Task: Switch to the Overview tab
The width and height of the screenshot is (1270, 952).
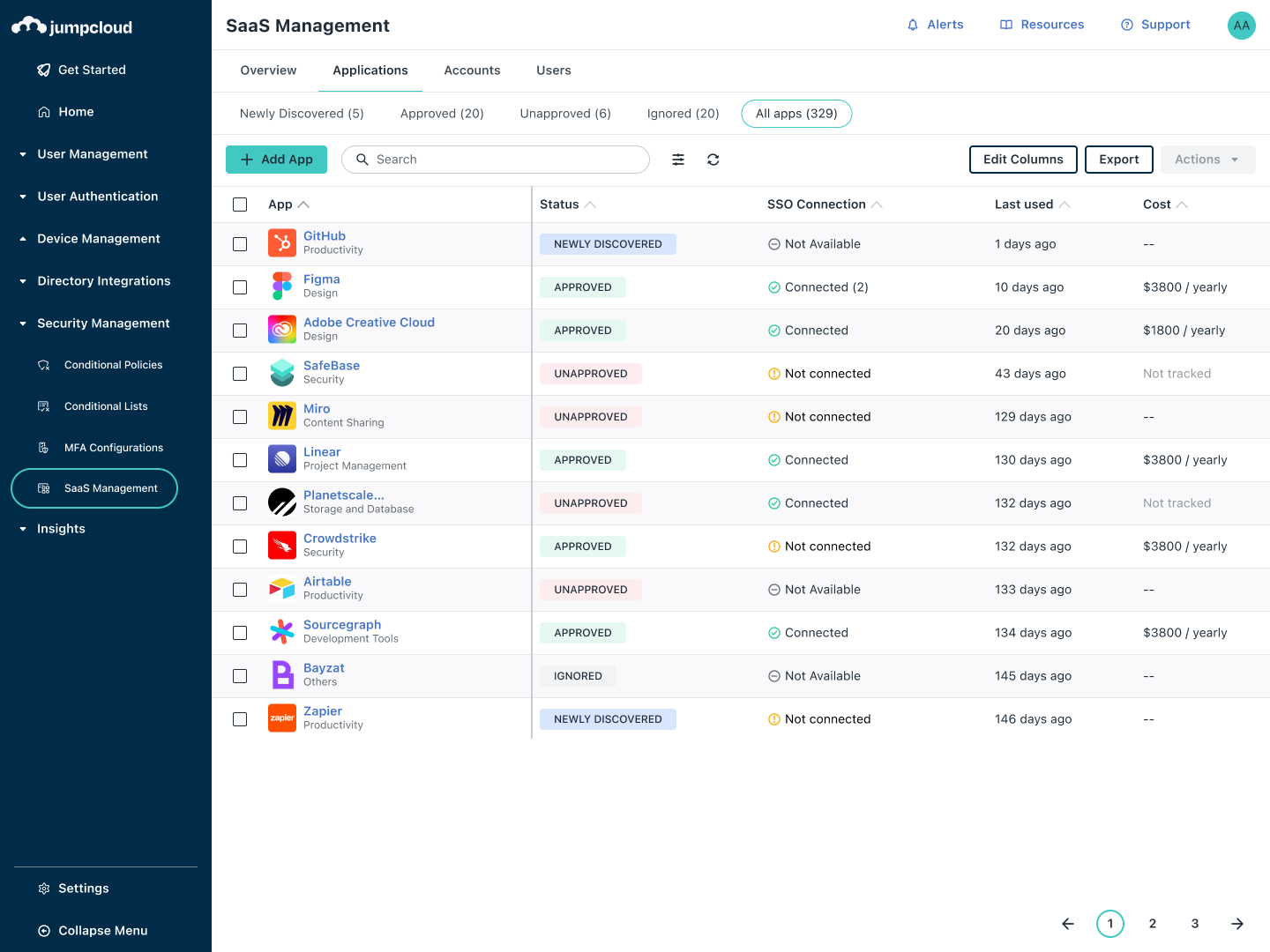Action: (x=268, y=71)
